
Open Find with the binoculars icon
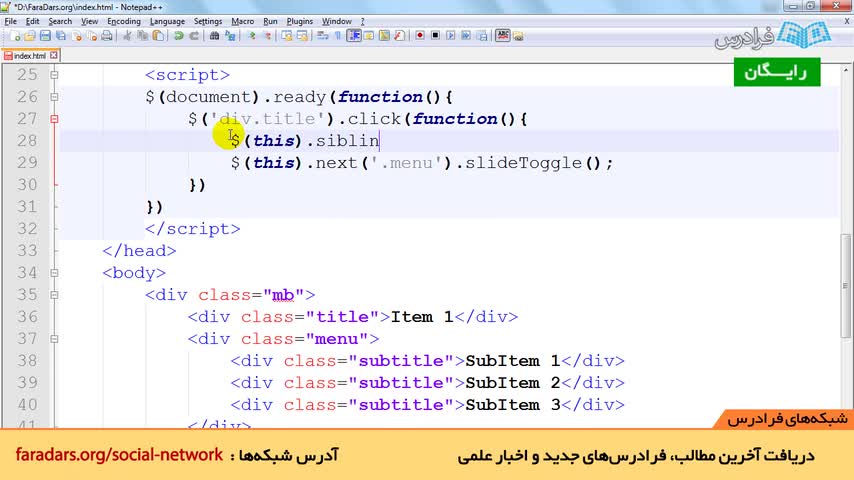(214, 36)
